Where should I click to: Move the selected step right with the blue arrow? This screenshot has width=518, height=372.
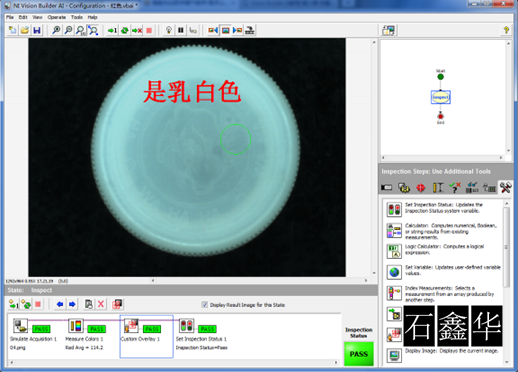tap(72, 304)
